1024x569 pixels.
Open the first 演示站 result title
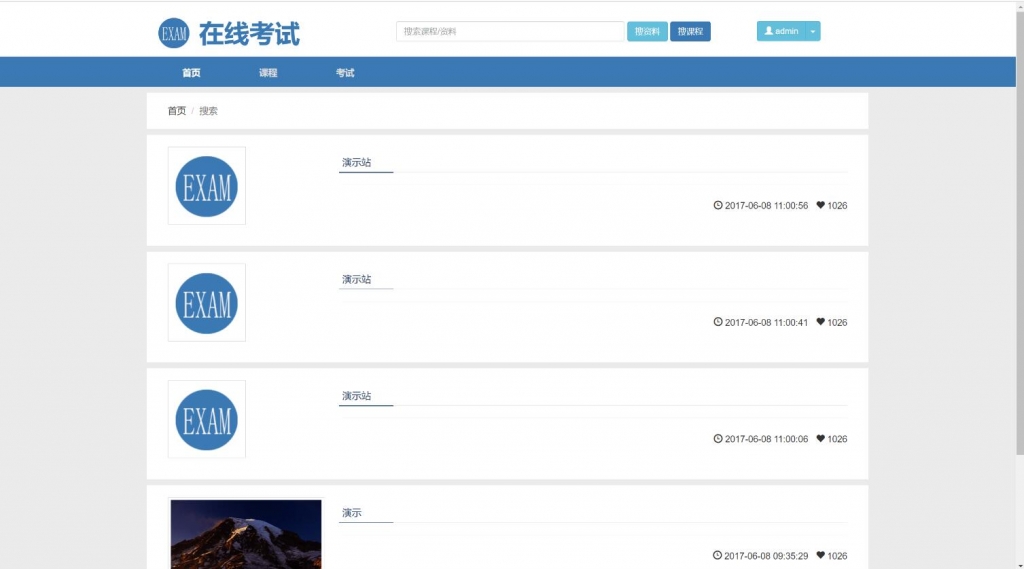(x=356, y=162)
